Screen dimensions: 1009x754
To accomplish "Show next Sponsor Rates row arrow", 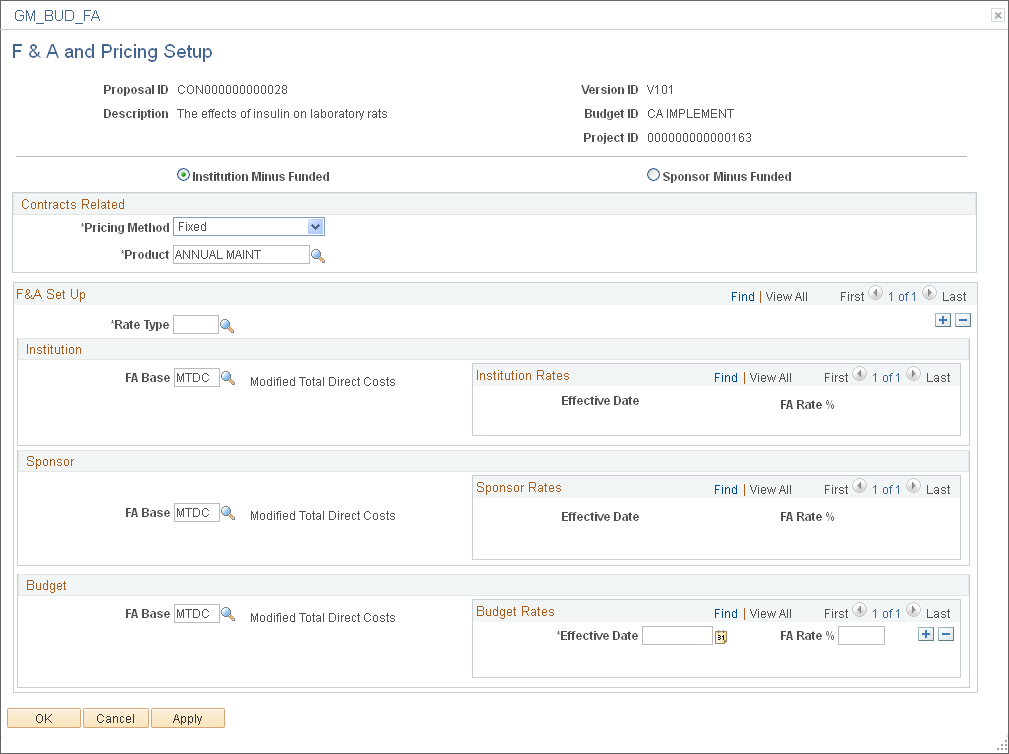I will (x=913, y=486).
